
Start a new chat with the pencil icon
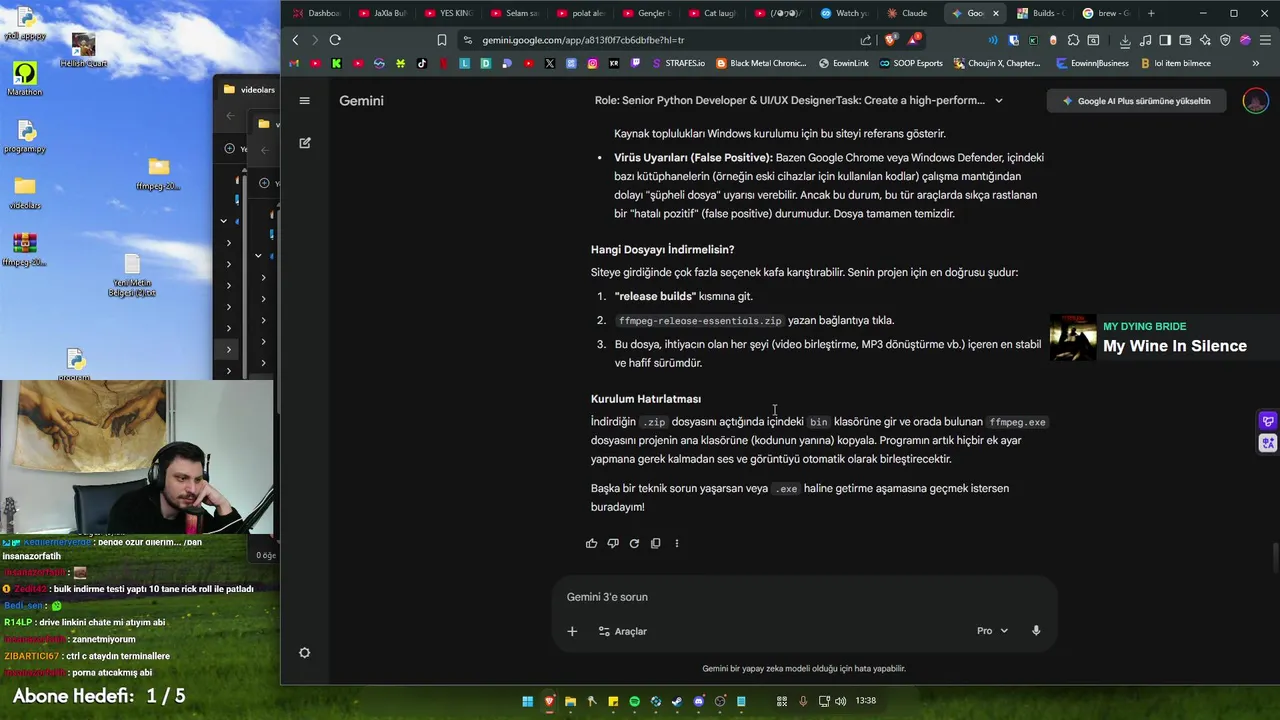(x=305, y=143)
